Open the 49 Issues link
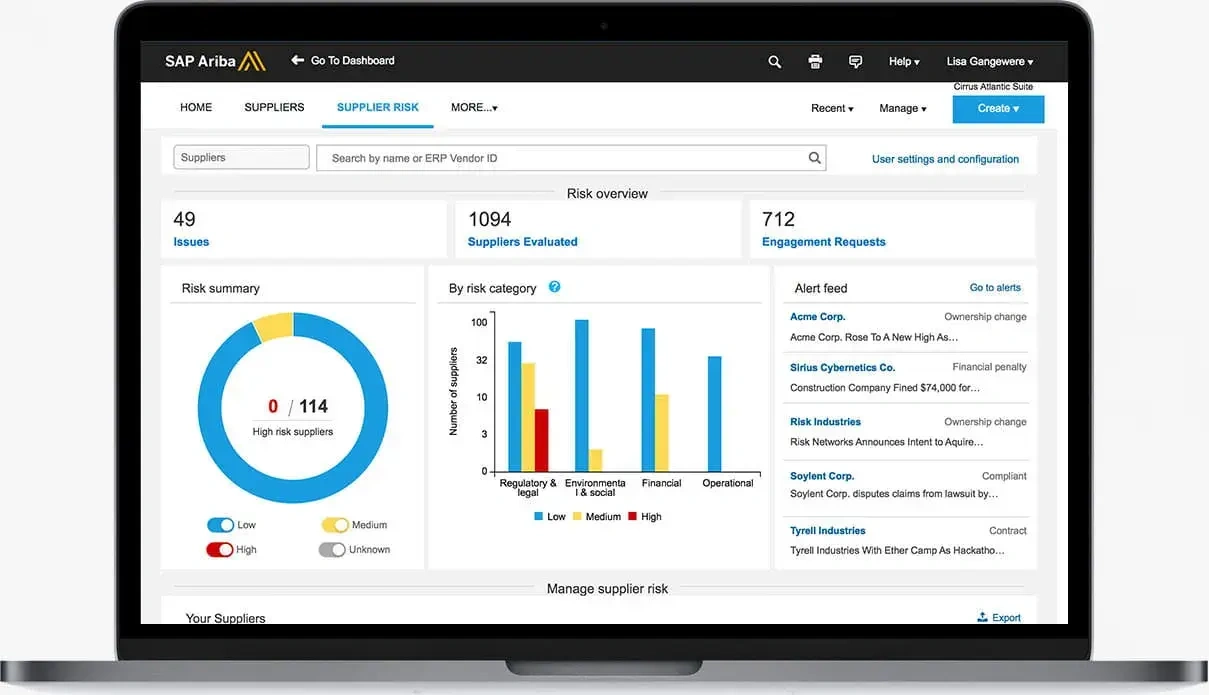 pyautogui.click(x=191, y=242)
